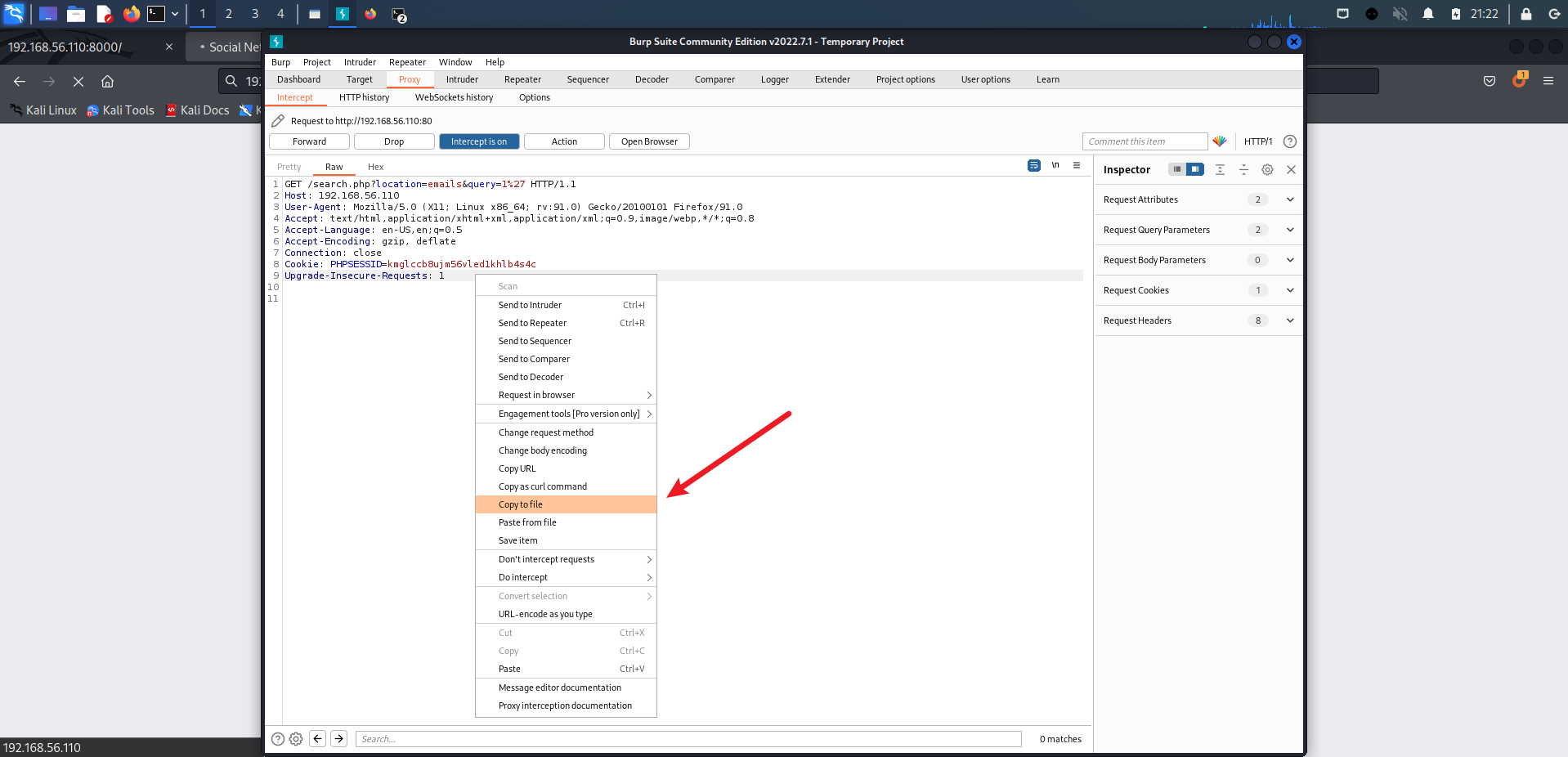Click the Burp Suite logo icon
This screenshot has width=1568, height=757.
276,42
